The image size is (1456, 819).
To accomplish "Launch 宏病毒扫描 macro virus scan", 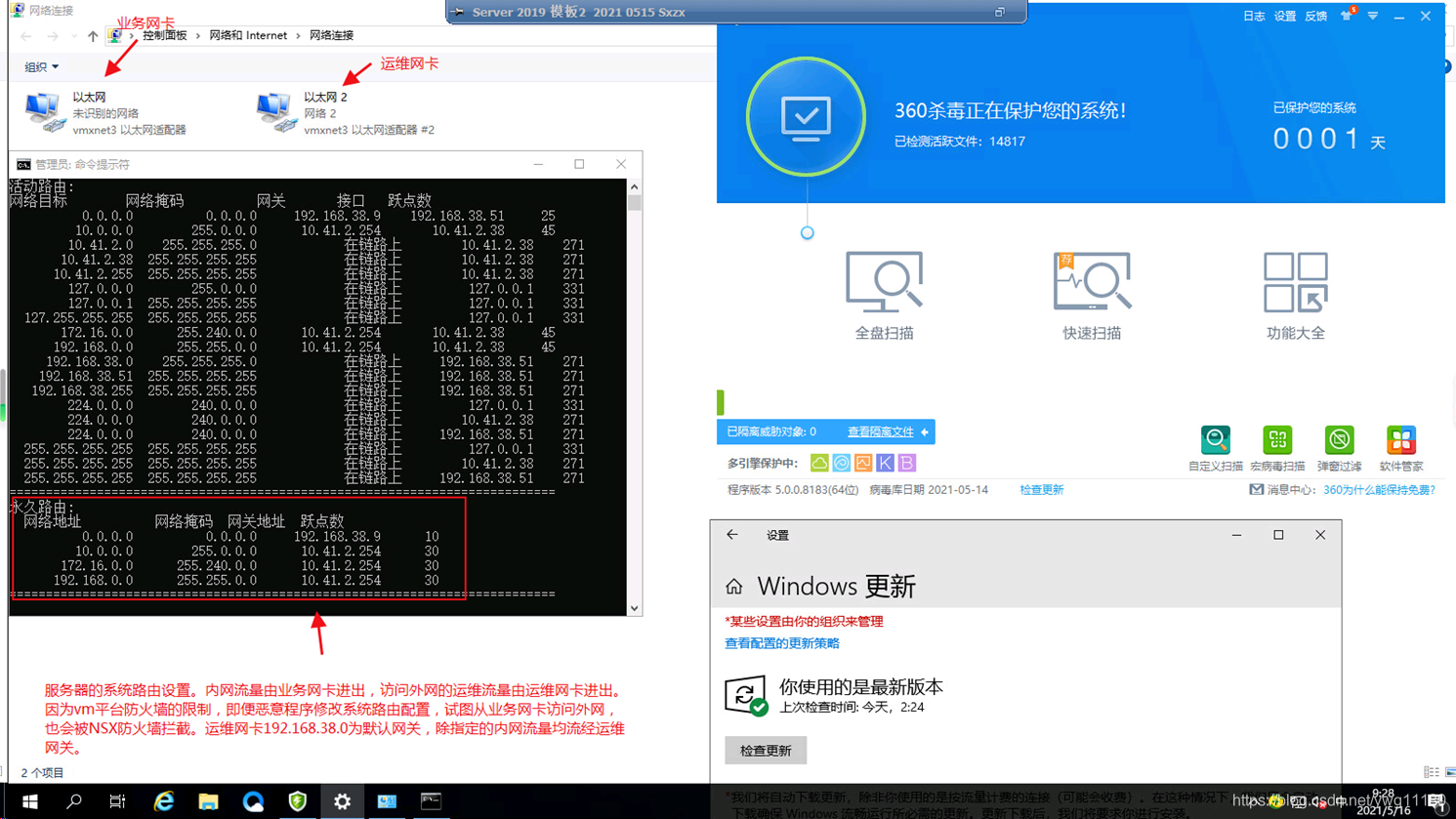I will 1277,449.
